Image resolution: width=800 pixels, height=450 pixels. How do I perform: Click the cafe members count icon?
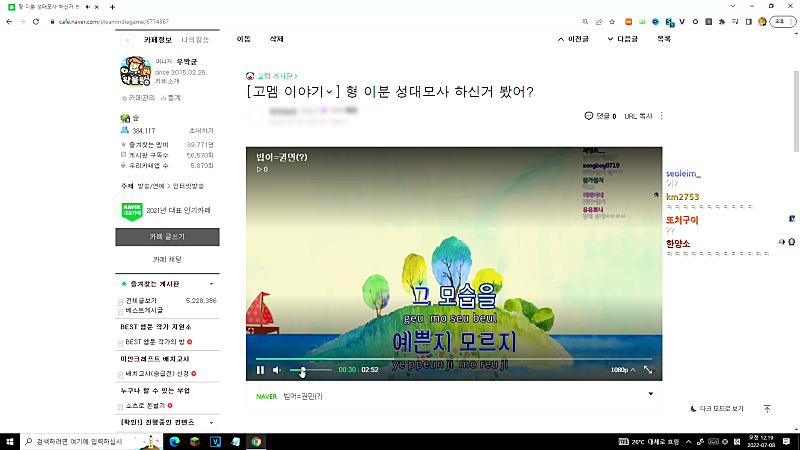124,131
